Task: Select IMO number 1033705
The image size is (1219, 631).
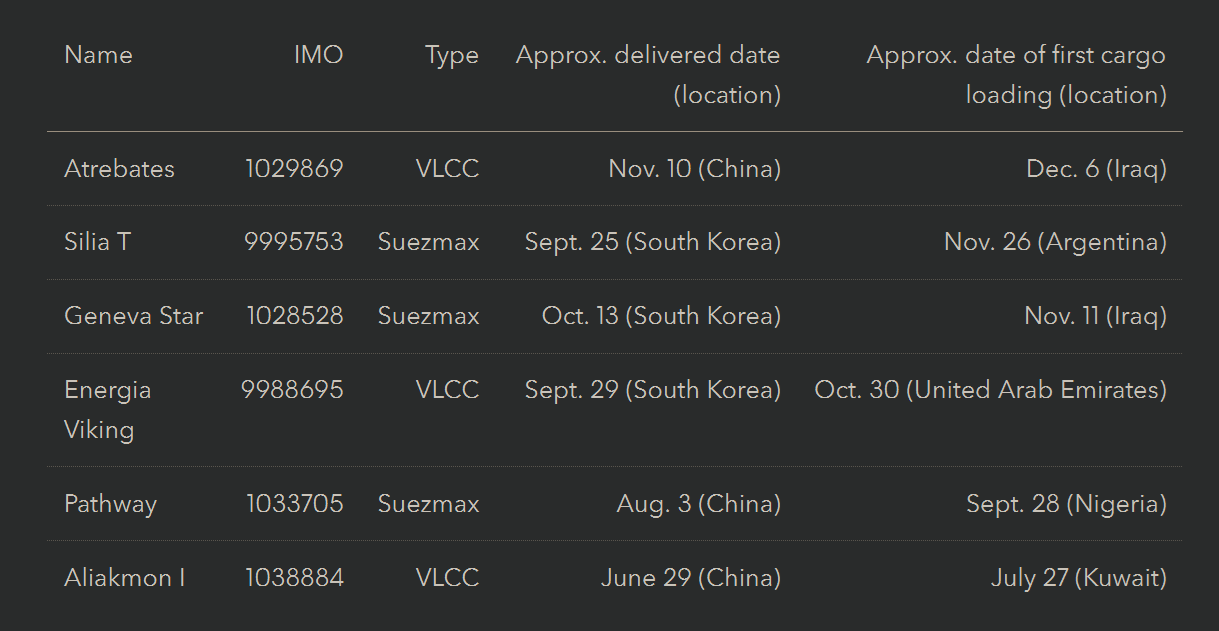Action: (295, 504)
